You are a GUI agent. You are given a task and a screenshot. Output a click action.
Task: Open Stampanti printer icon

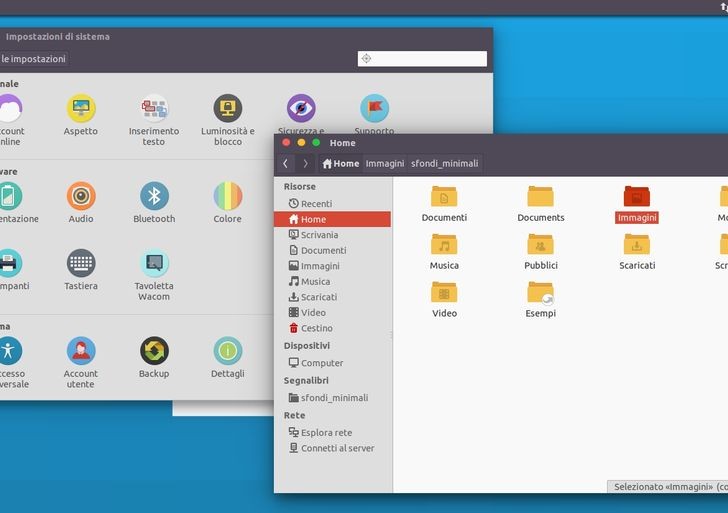[10, 263]
